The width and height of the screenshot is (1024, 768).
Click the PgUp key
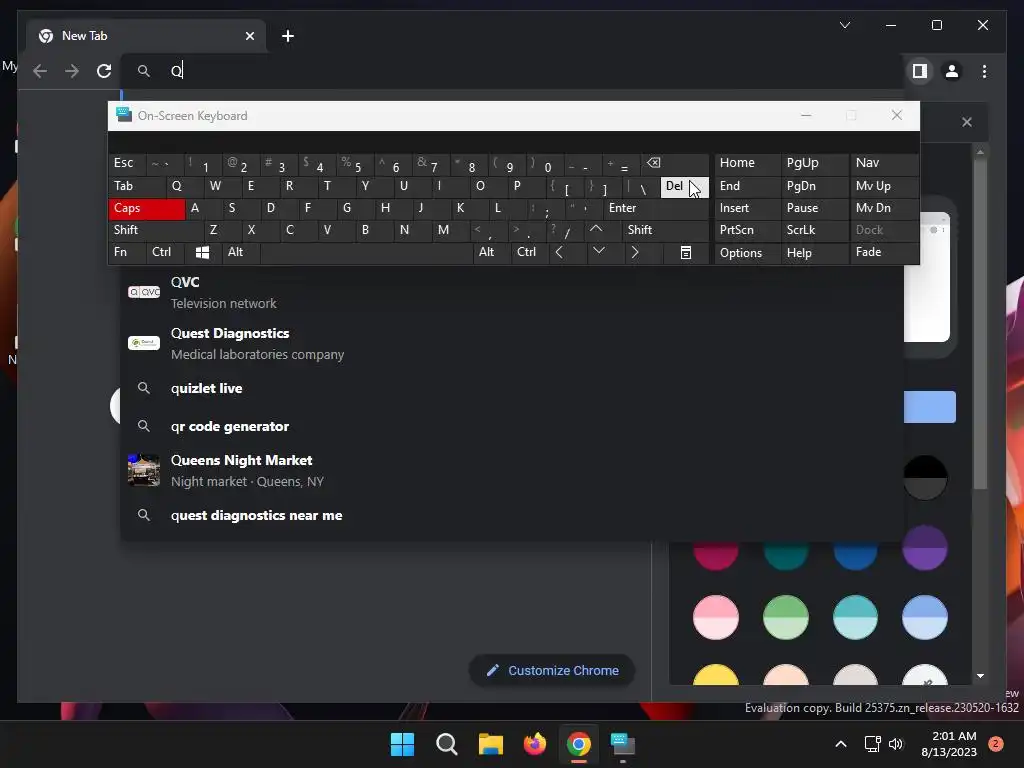coord(814,163)
